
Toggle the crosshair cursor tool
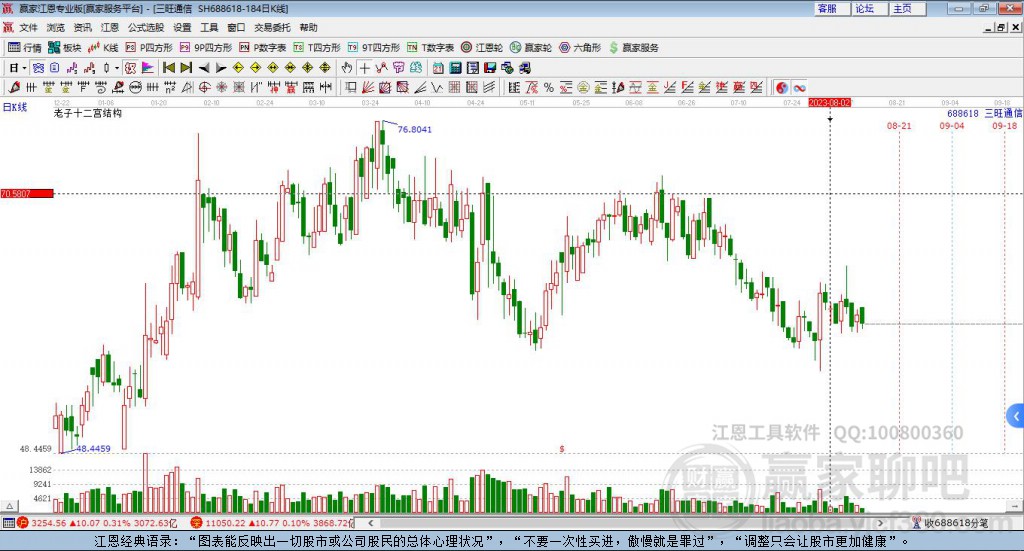point(364,68)
